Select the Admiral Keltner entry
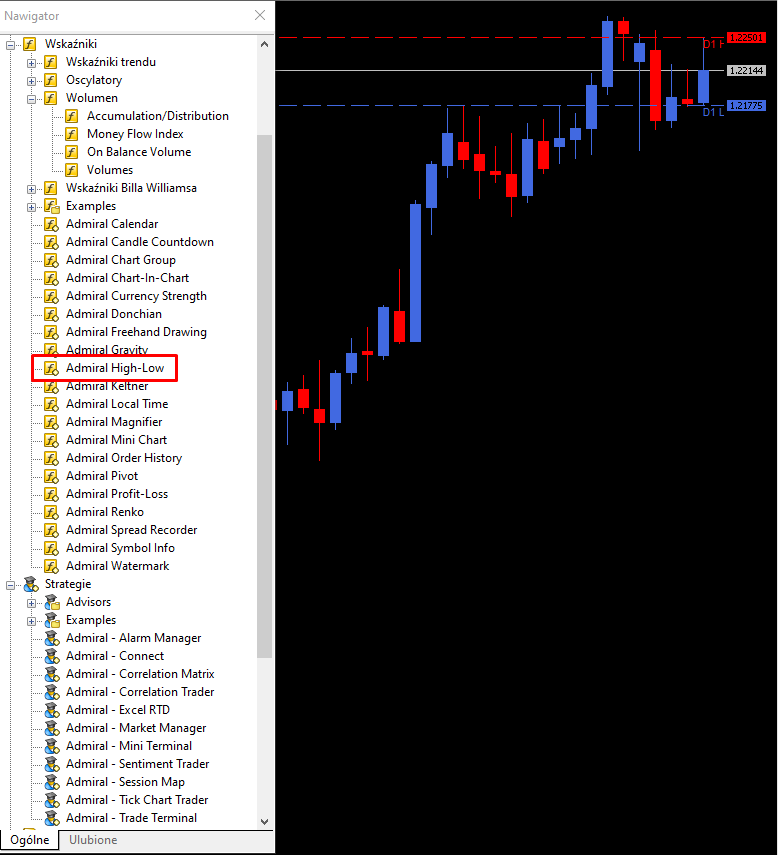 (x=107, y=386)
